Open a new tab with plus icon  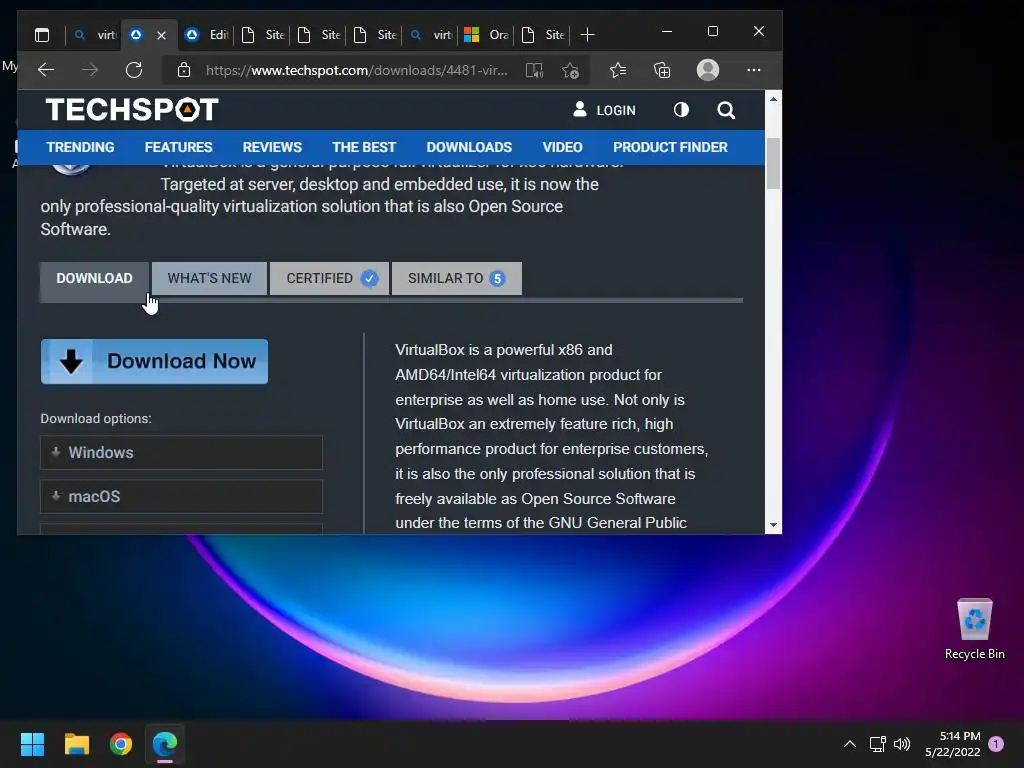pyautogui.click(x=587, y=35)
